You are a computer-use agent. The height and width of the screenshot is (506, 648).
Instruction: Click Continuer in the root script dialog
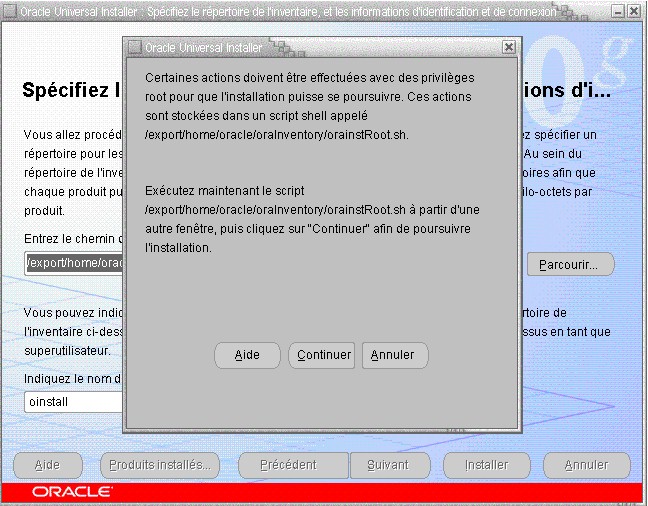point(324,355)
